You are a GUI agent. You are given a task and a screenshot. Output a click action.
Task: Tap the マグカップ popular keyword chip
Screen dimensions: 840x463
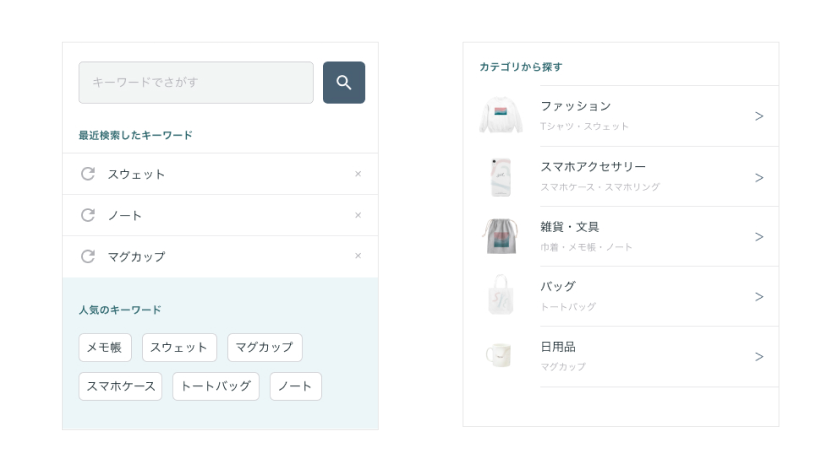click(264, 348)
